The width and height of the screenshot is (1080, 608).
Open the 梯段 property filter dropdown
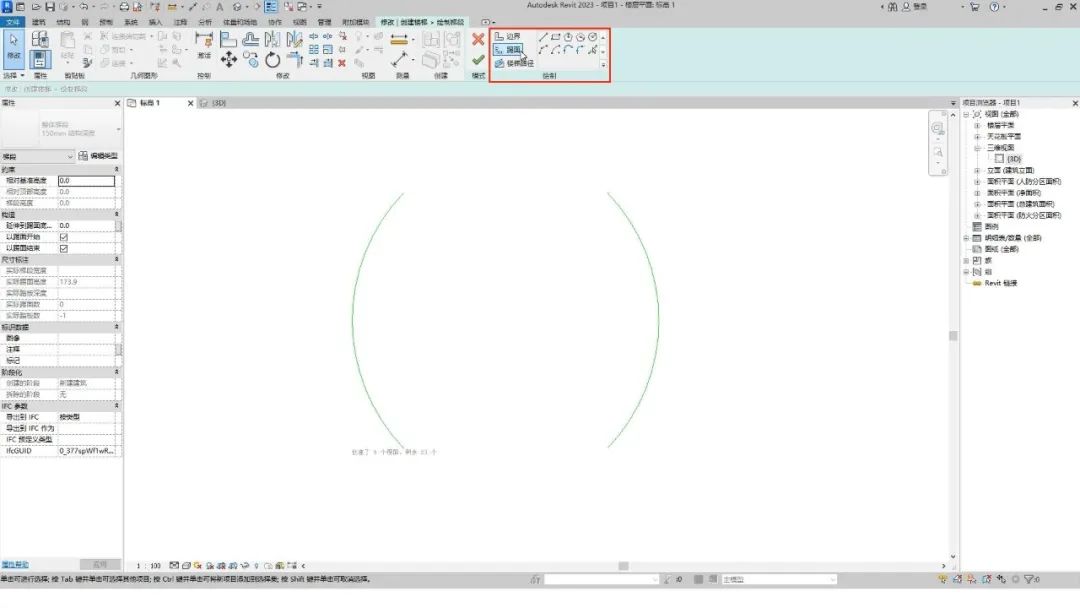click(x=37, y=156)
